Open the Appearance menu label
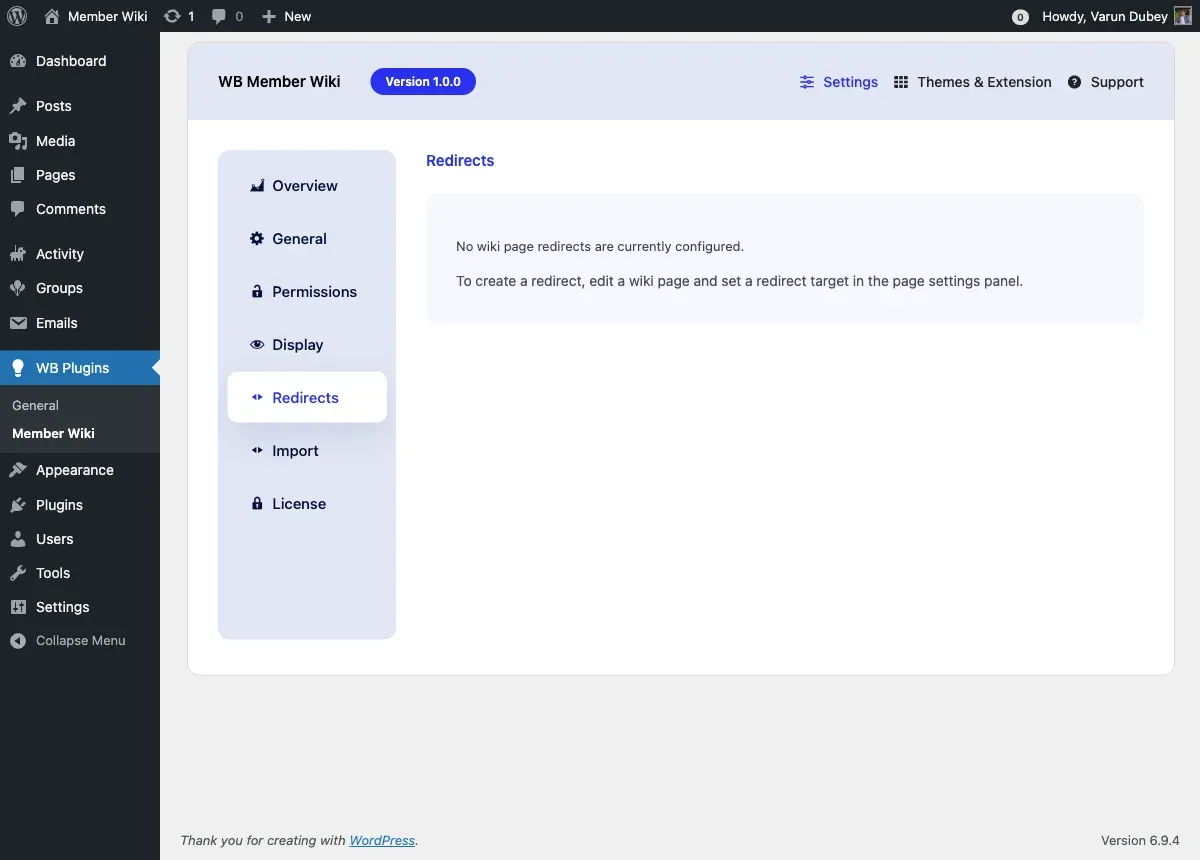This screenshot has height=860, width=1200. (x=75, y=470)
